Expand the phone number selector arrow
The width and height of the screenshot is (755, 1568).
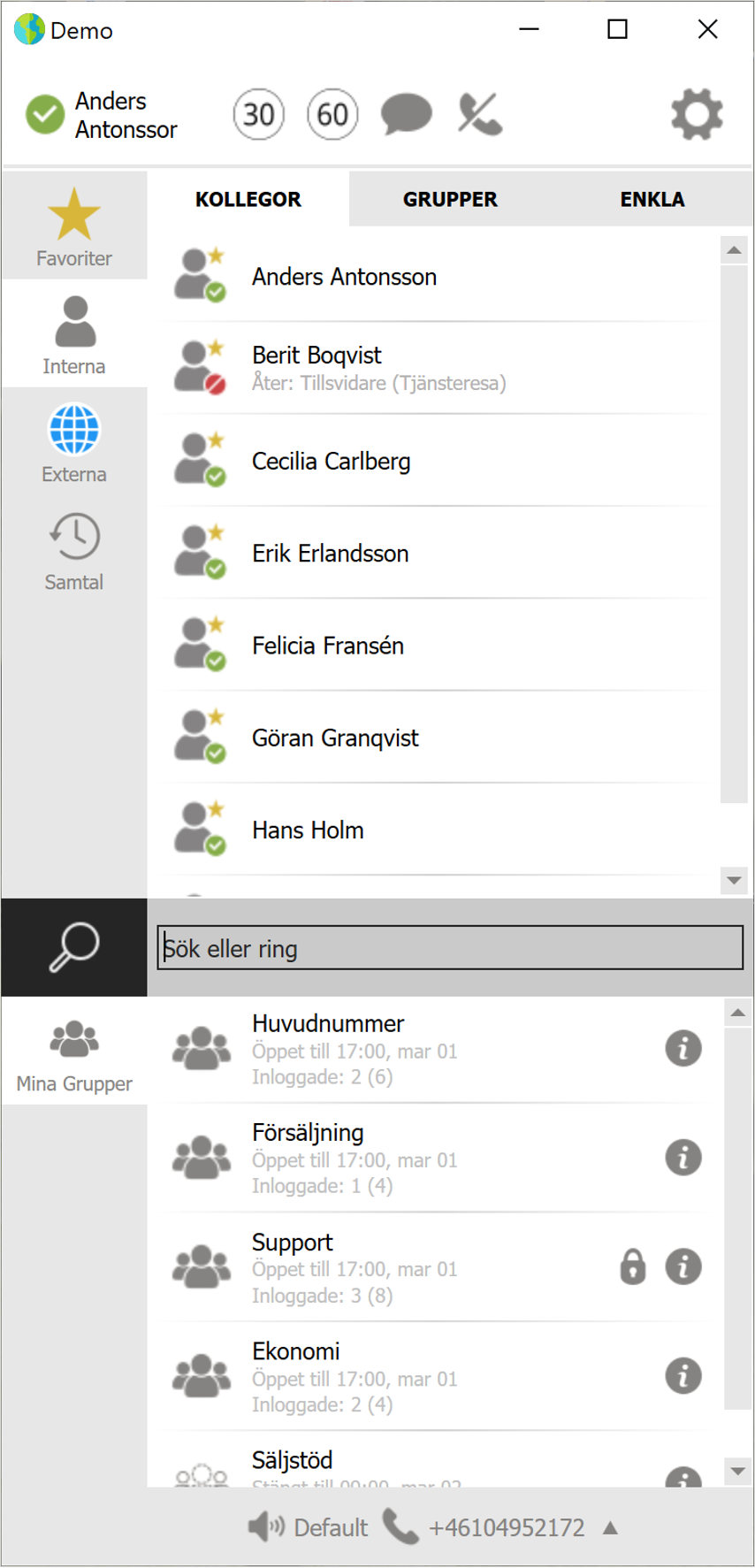pos(610,1527)
